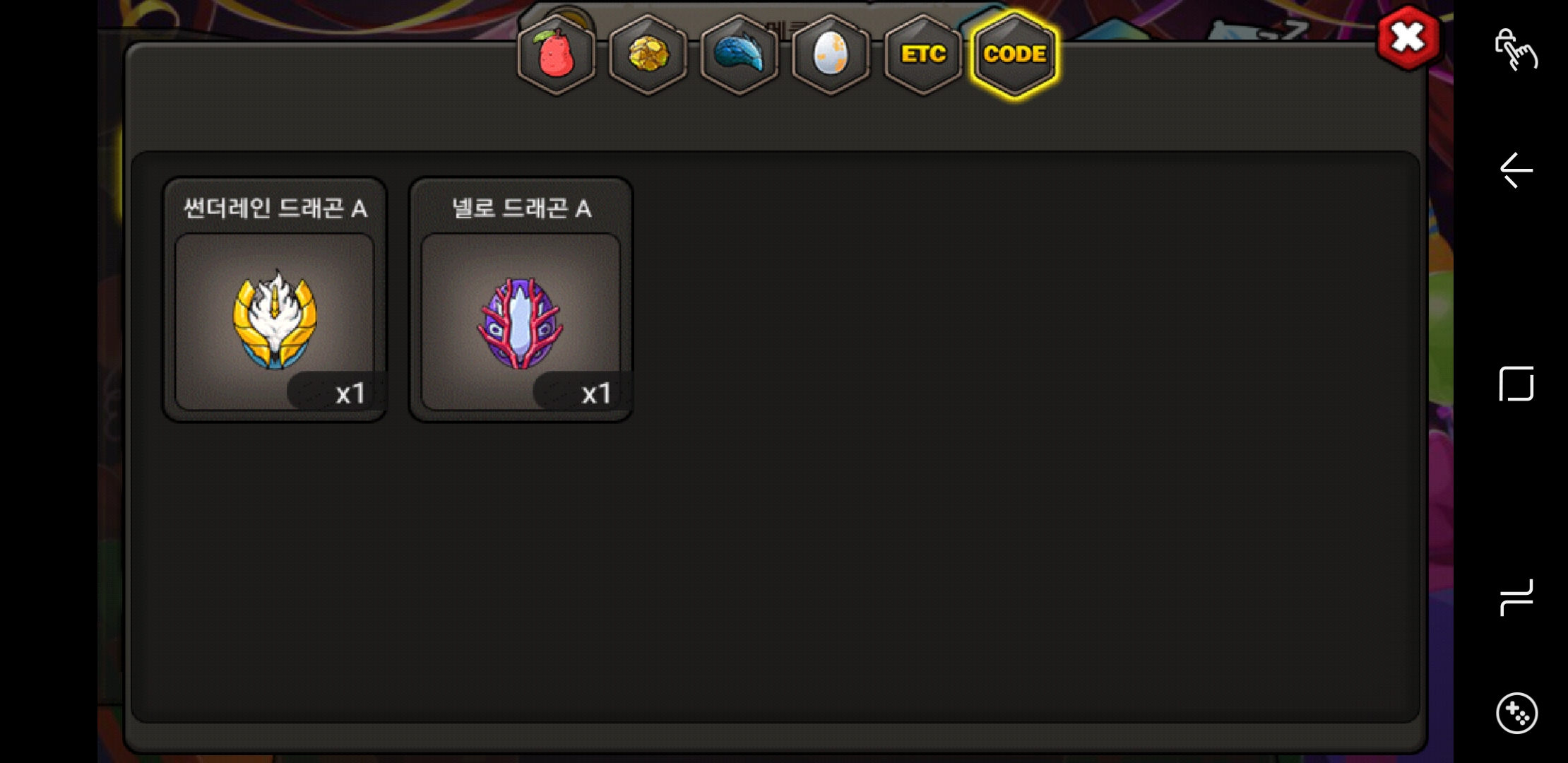Screen dimensions: 1568x763
Task: Open the spotted egg tab
Action: 831,54
